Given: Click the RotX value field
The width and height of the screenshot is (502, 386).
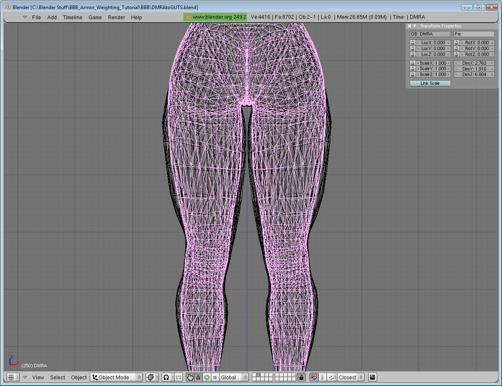Looking at the screenshot, I should click(x=477, y=43).
